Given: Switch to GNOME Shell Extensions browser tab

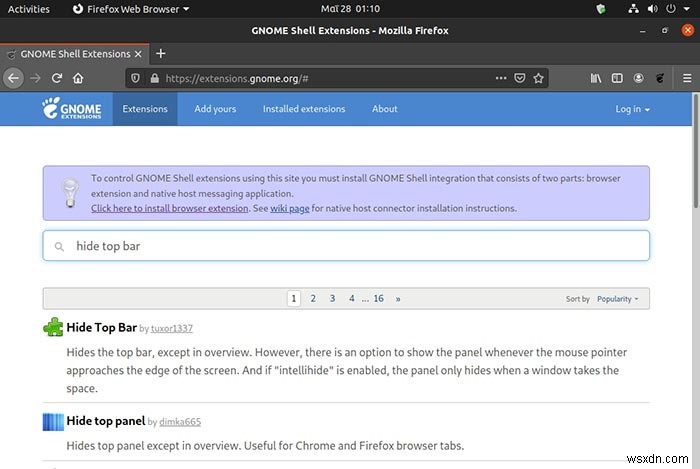Looking at the screenshot, I should click(x=75, y=54).
